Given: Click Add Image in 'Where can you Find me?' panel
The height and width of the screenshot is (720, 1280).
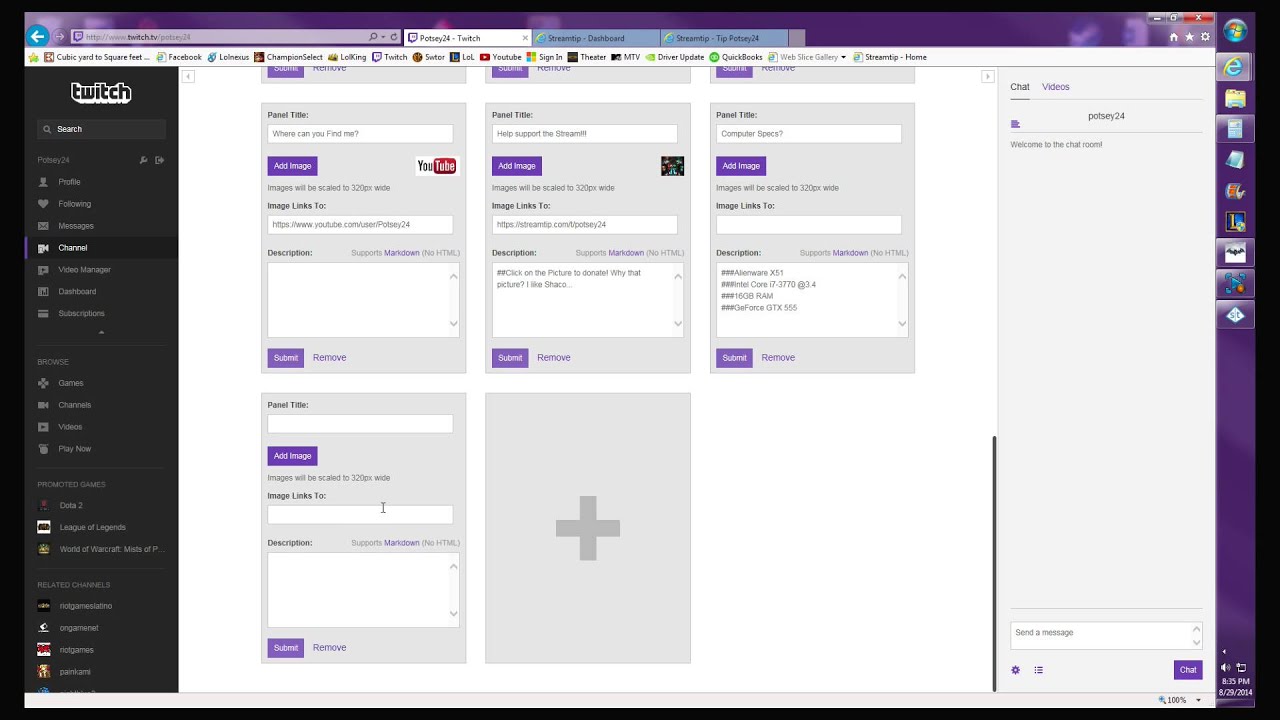Looking at the screenshot, I should click(x=292, y=166).
